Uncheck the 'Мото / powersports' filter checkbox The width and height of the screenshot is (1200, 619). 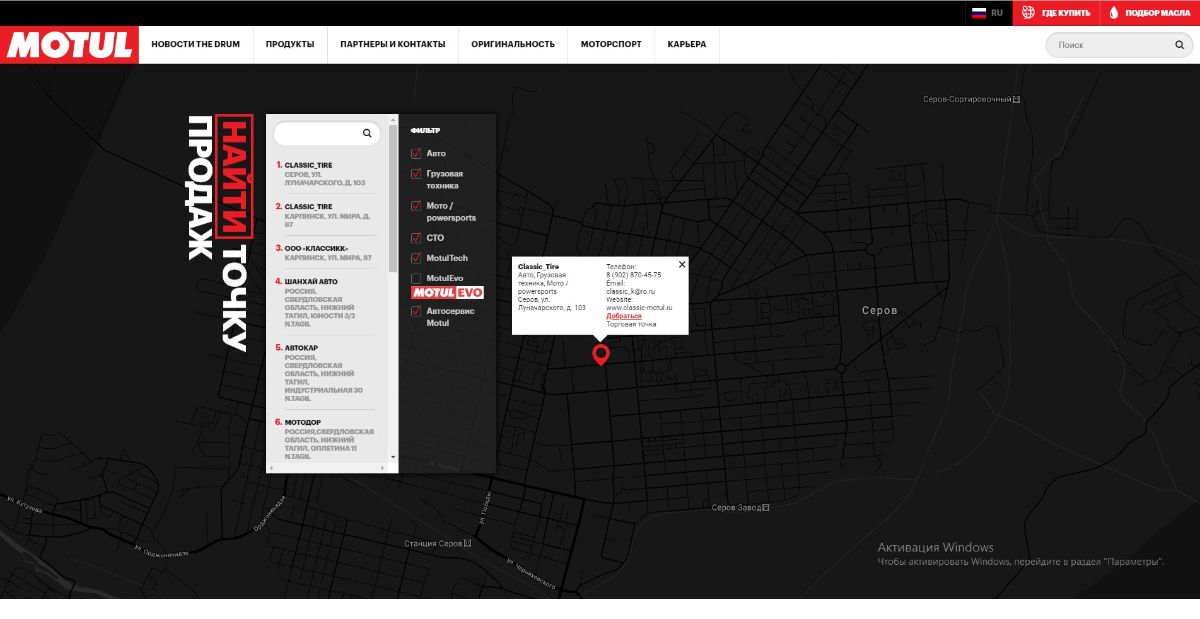point(416,206)
